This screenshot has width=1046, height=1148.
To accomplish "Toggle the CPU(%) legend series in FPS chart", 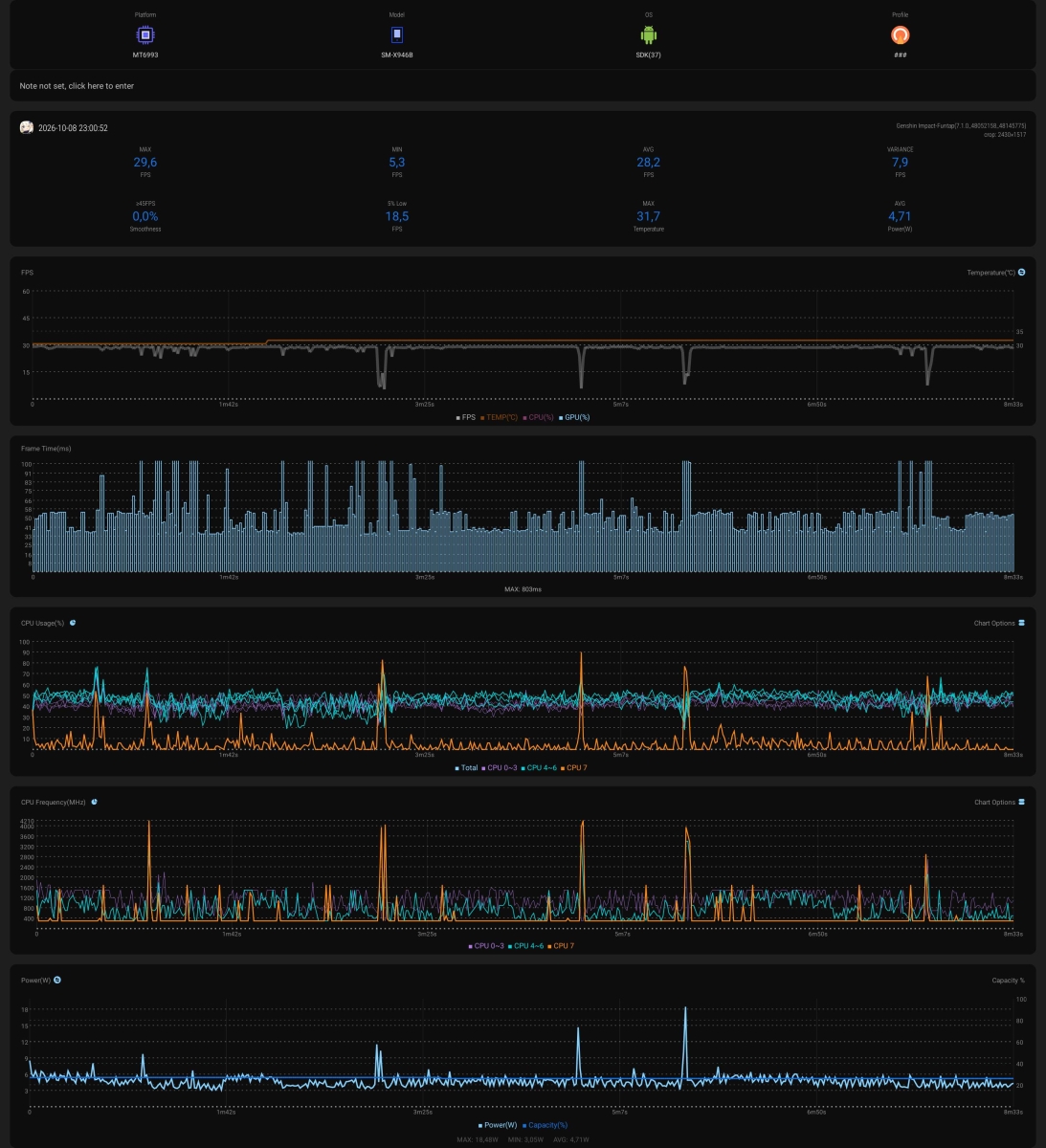I will point(539,417).
